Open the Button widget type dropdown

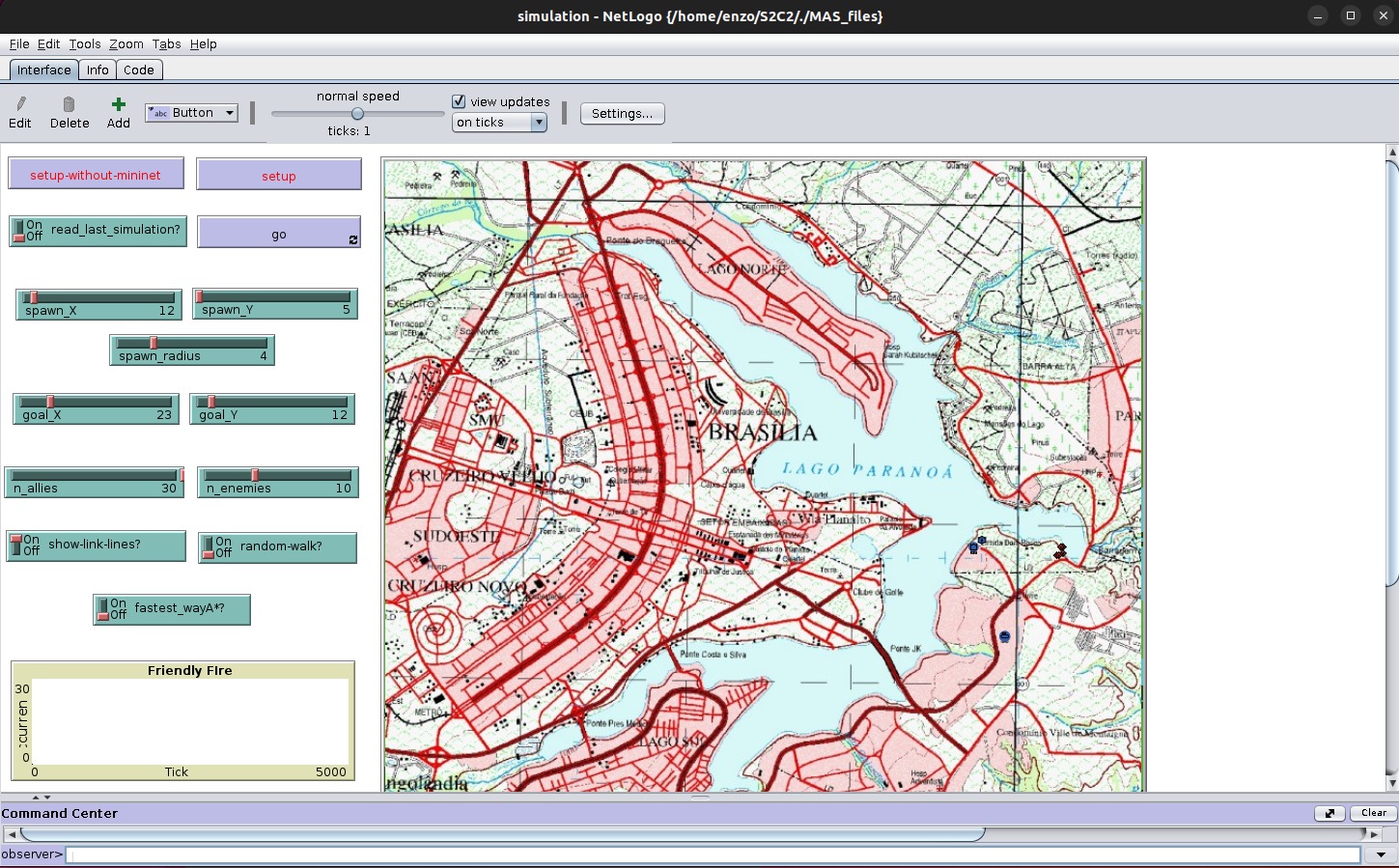pyautogui.click(x=191, y=113)
